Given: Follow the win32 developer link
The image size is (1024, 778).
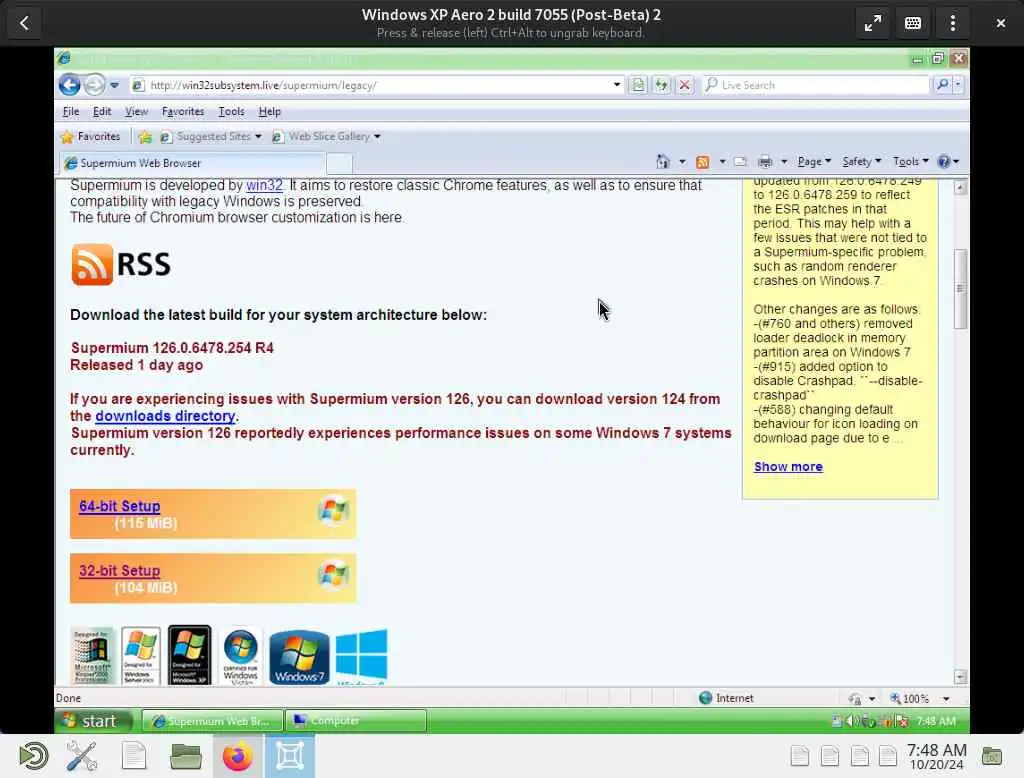Looking at the screenshot, I should [264, 185].
